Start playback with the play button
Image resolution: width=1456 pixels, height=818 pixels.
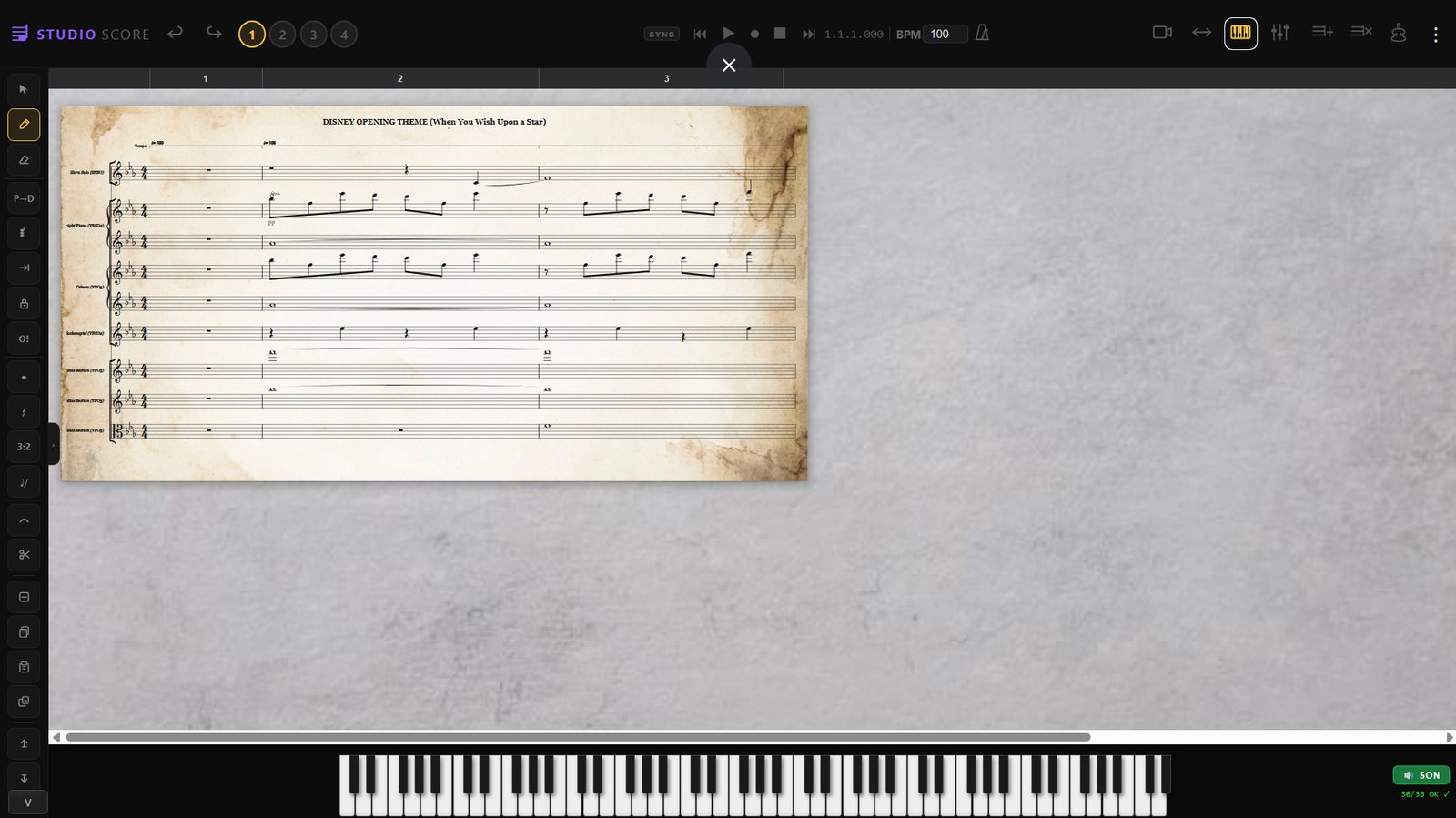click(x=728, y=33)
